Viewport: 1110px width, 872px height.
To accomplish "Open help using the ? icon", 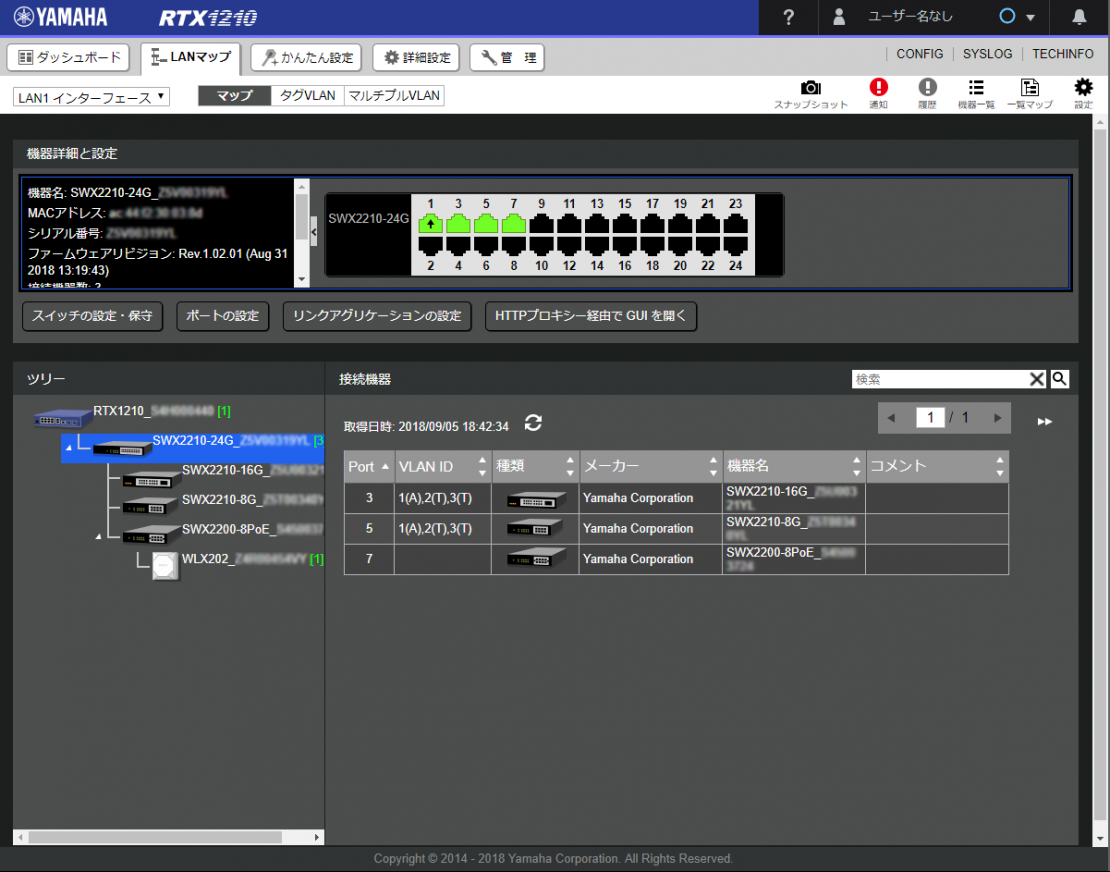I will tap(787, 17).
